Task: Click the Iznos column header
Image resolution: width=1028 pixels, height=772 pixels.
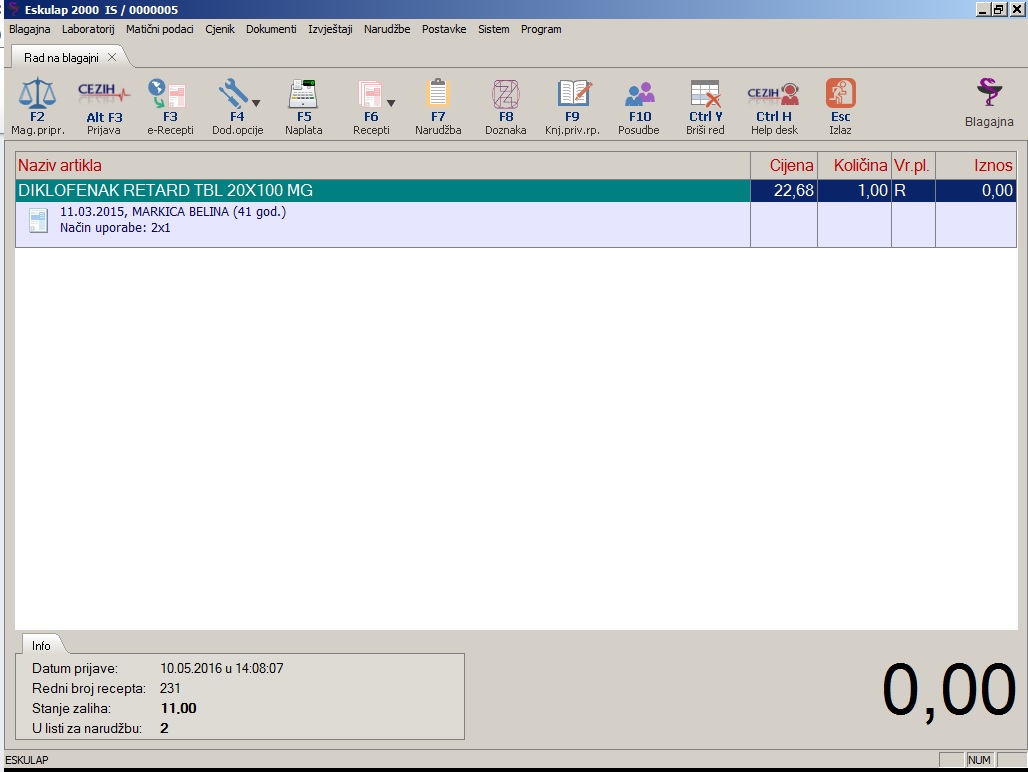Action: [x=976, y=165]
